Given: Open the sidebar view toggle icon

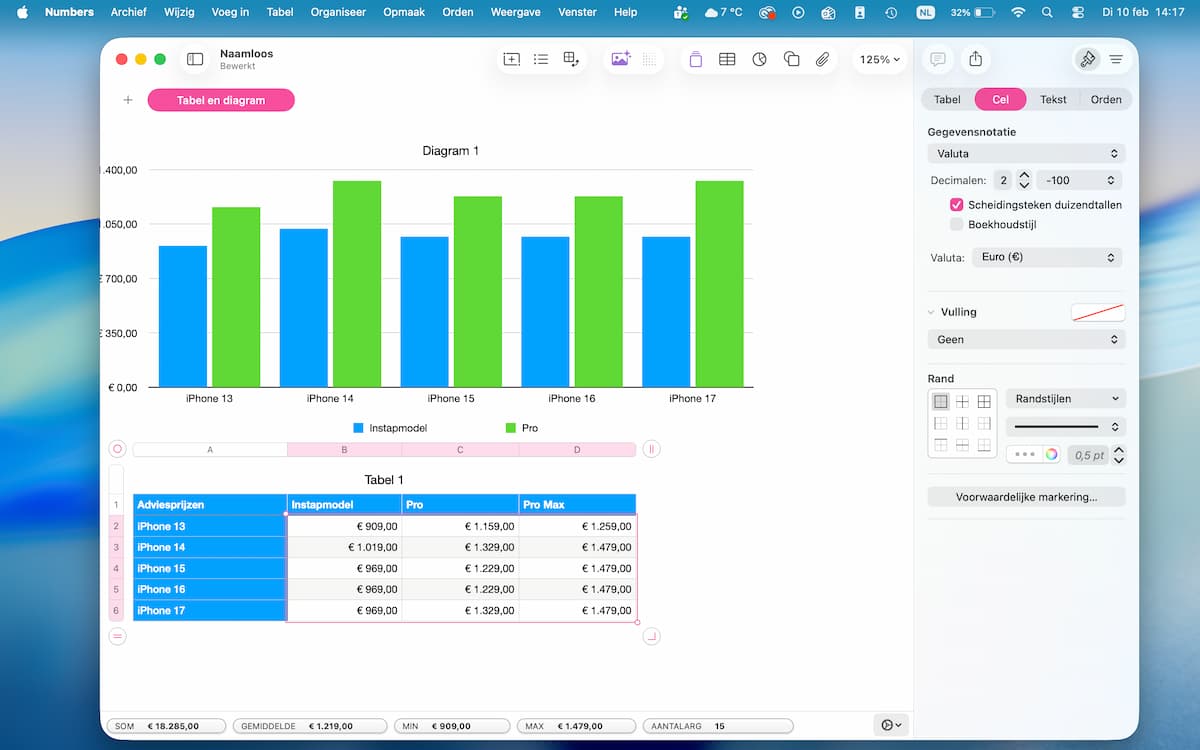Looking at the screenshot, I should click(195, 60).
